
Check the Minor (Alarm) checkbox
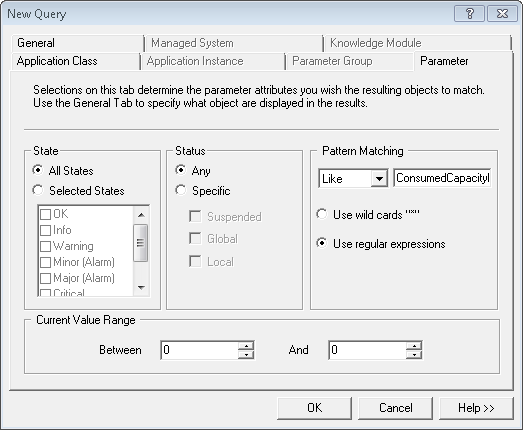tap(45, 262)
